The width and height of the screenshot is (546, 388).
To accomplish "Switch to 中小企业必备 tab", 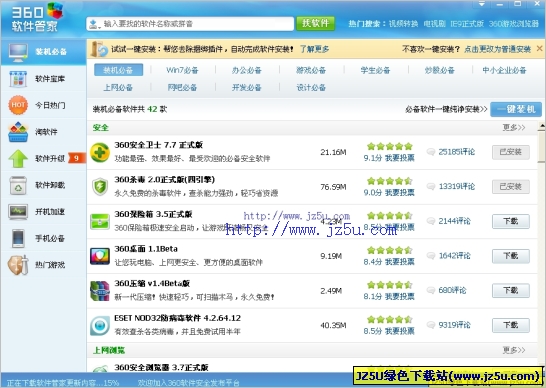I will coord(504,70).
